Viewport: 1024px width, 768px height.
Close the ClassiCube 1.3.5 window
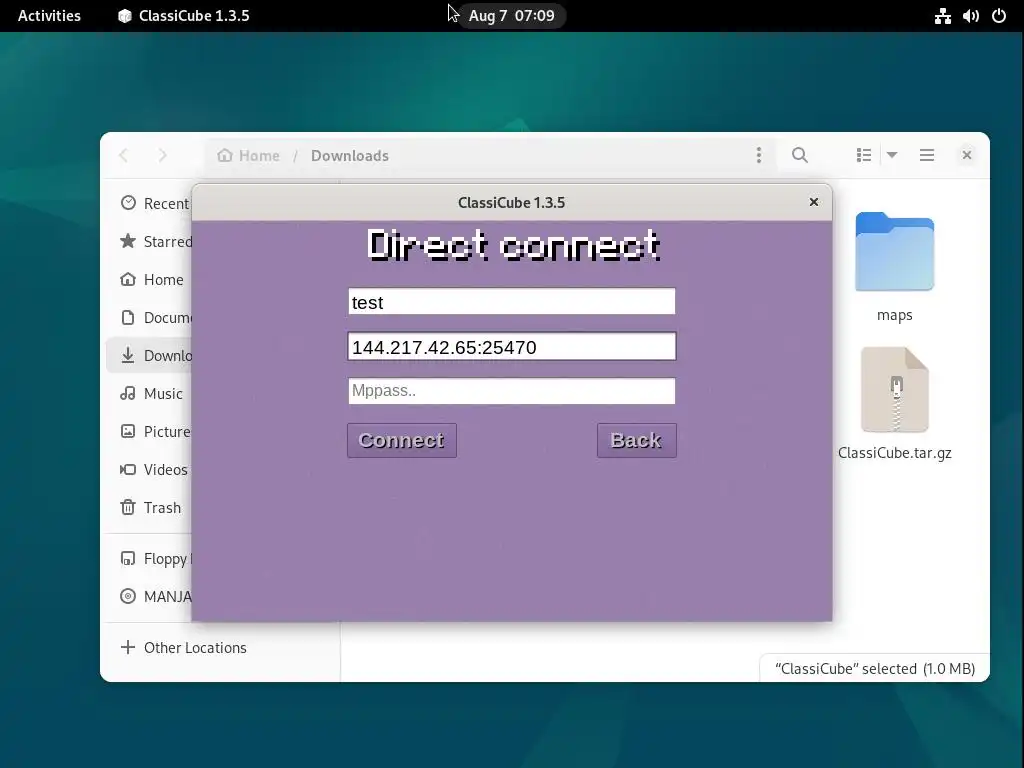tap(814, 202)
